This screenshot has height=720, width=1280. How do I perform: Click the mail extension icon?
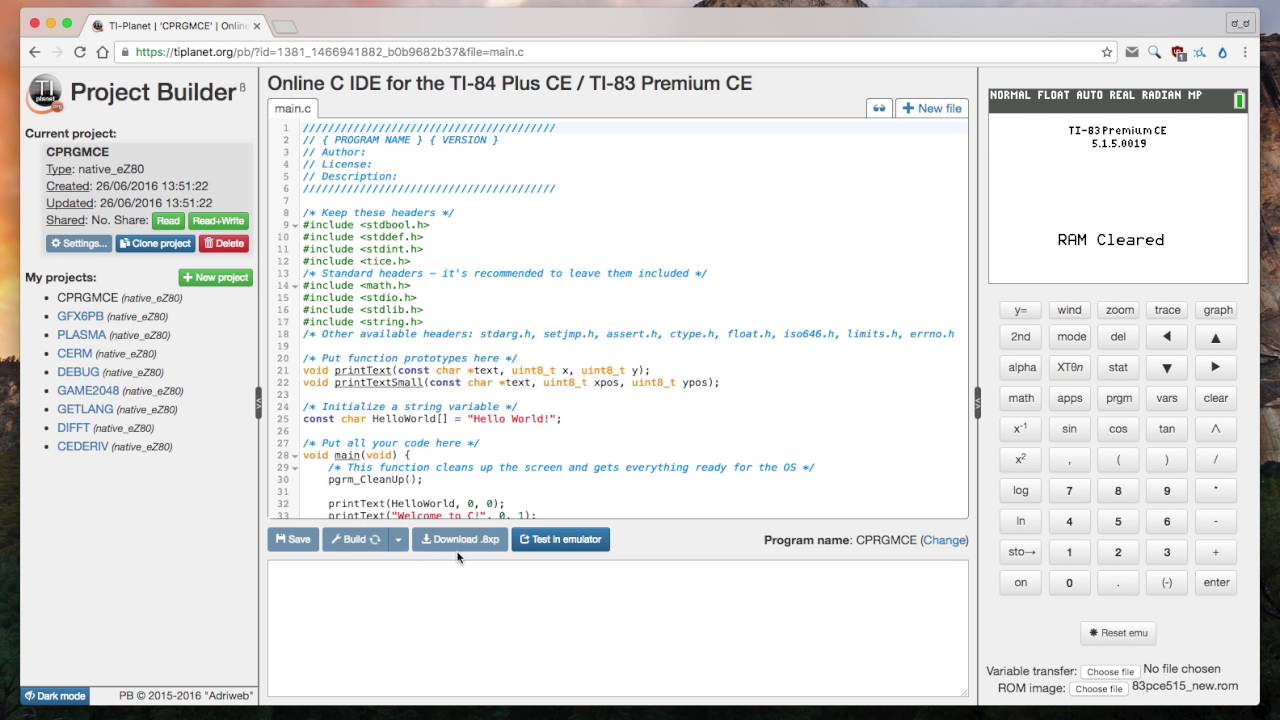[1132, 52]
